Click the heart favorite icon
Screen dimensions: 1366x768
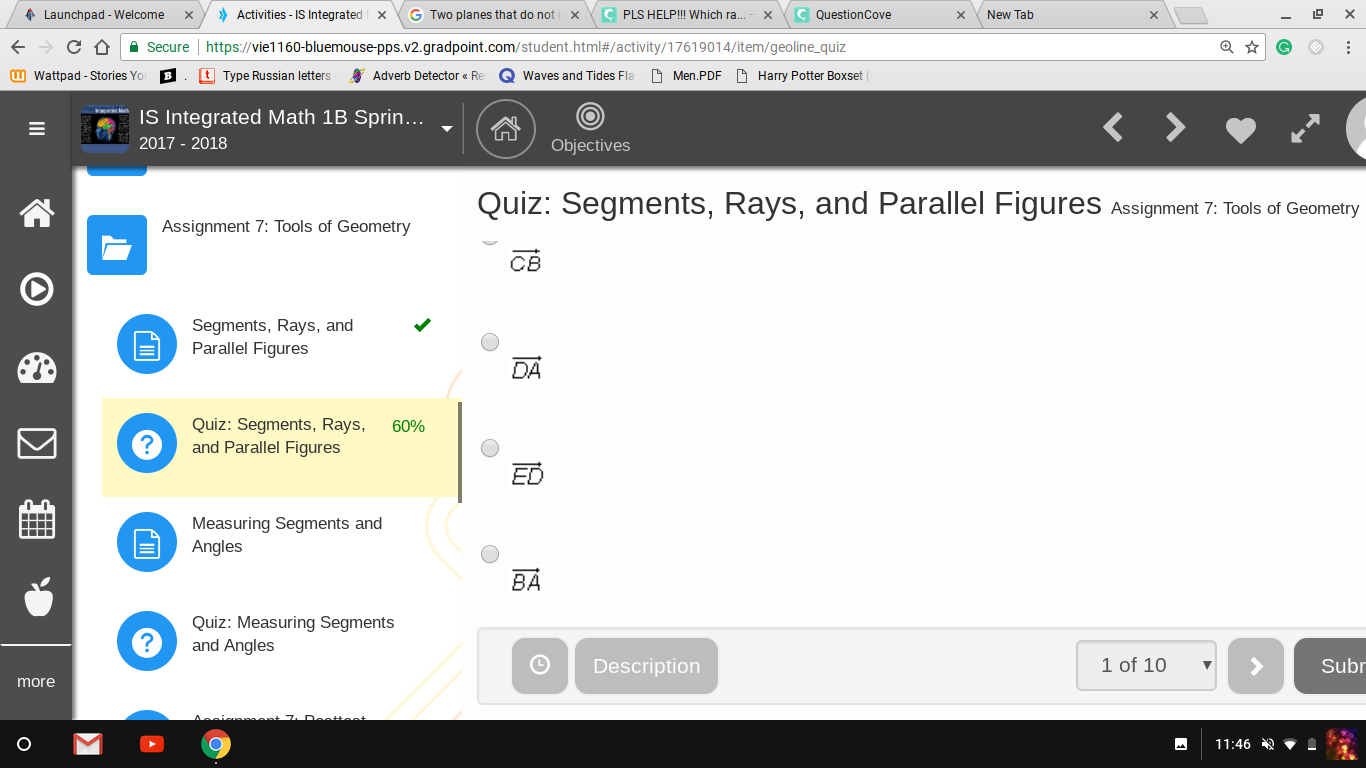click(1240, 129)
